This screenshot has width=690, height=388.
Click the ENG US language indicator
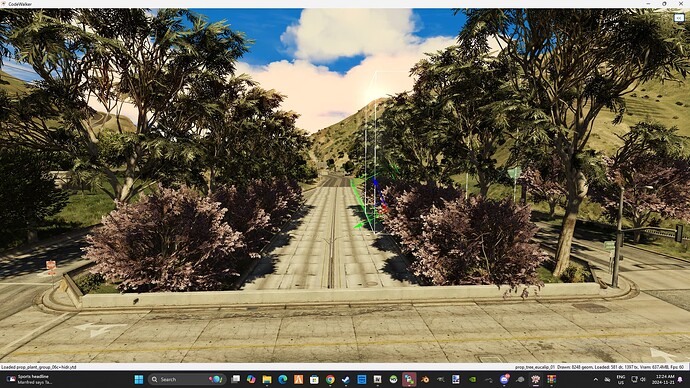point(620,379)
